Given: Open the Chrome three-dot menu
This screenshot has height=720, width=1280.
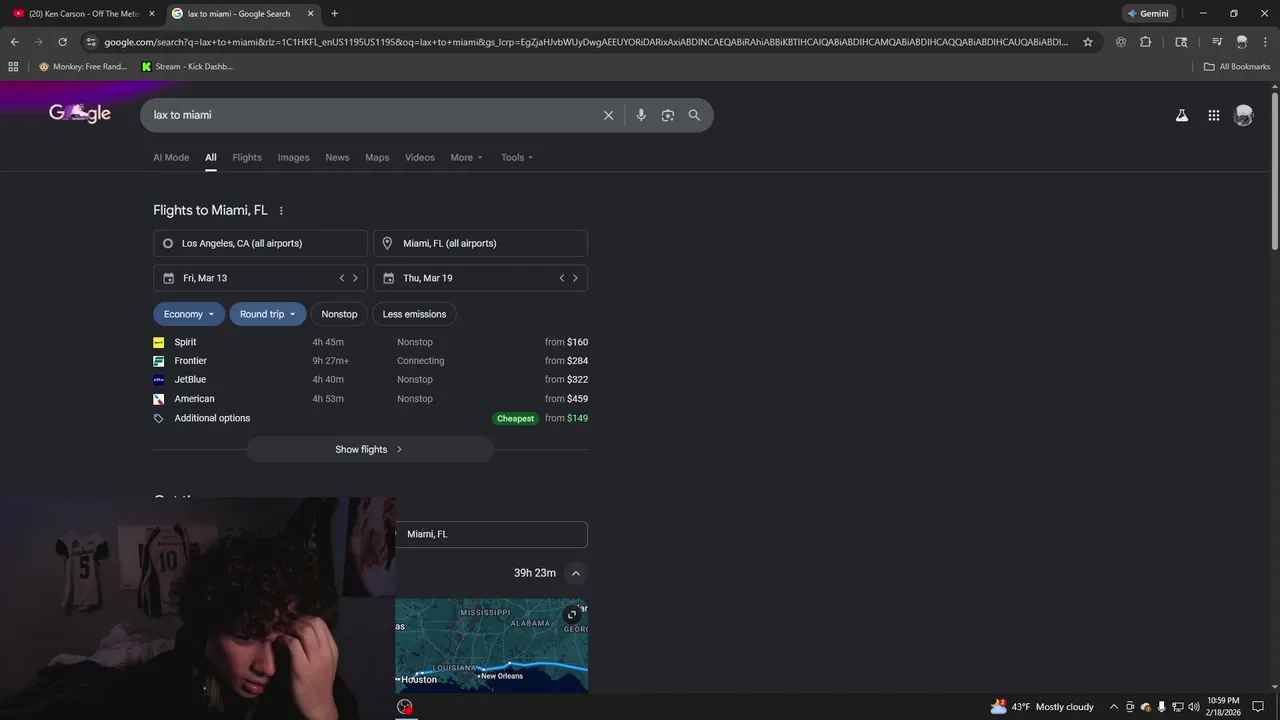Looking at the screenshot, I should click(x=1265, y=42).
